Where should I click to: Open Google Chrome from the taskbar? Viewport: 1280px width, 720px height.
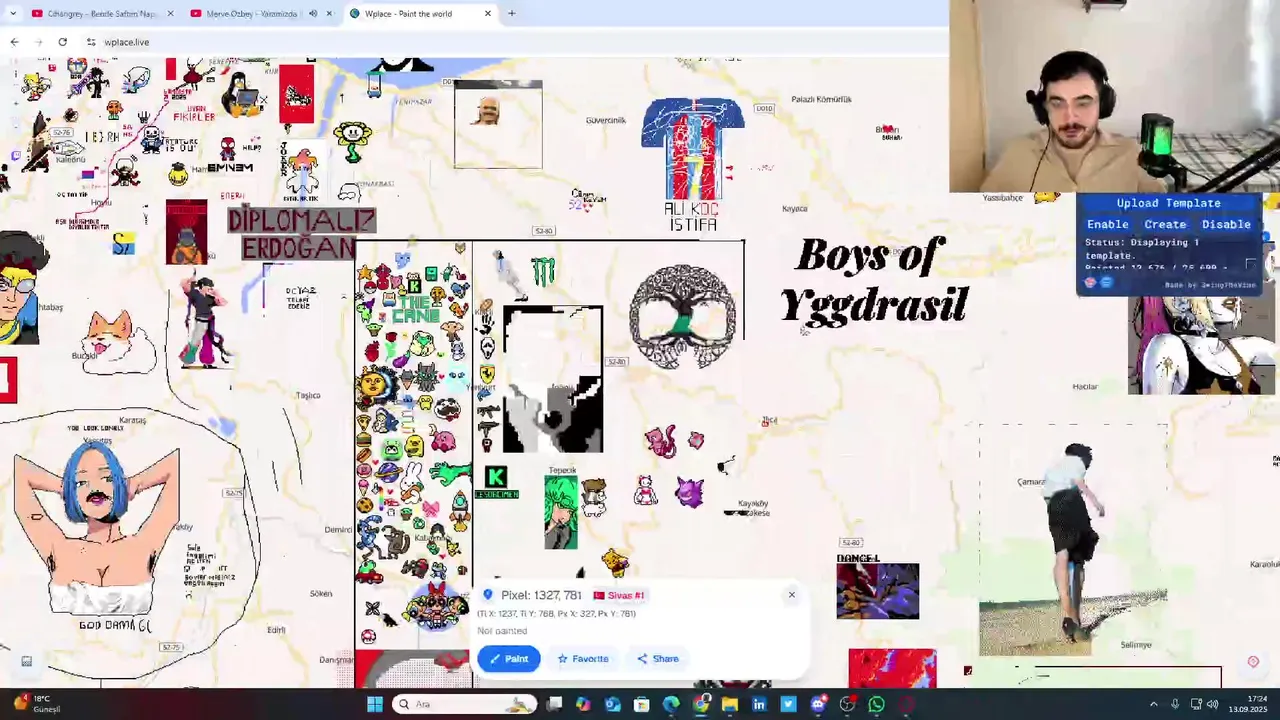click(x=701, y=705)
